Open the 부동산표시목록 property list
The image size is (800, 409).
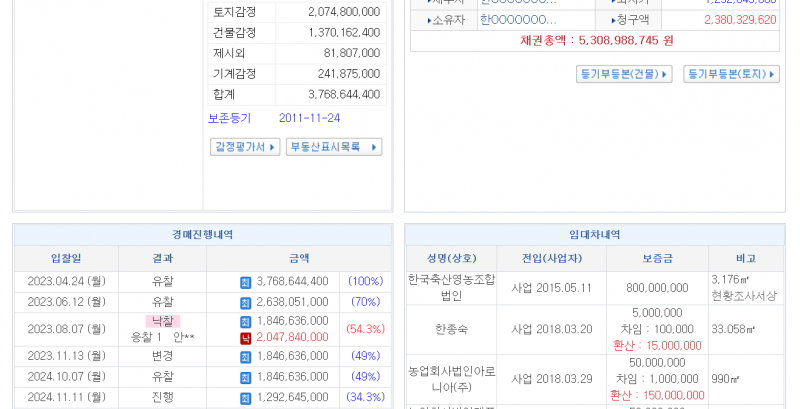[x=333, y=147]
